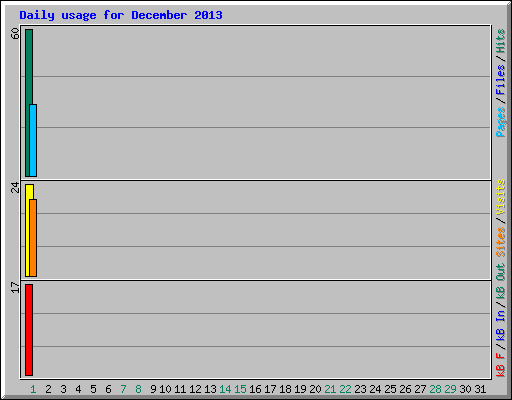Click day 4 on the x-axis
This screenshot has width=512, height=400.
(x=78, y=389)
